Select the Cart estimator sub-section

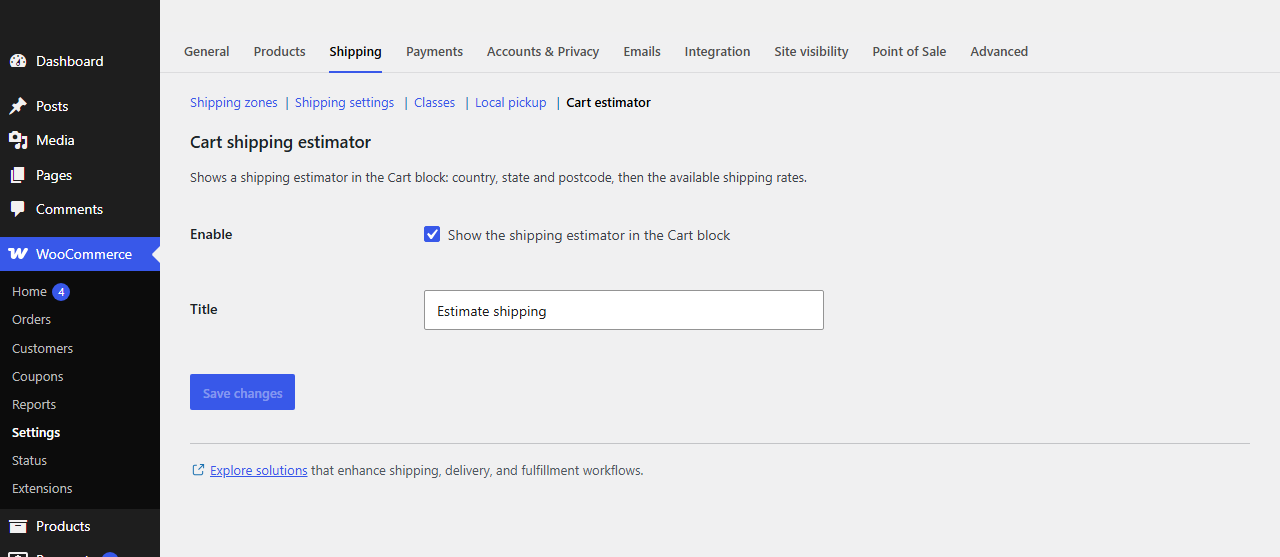pos(608,102)
